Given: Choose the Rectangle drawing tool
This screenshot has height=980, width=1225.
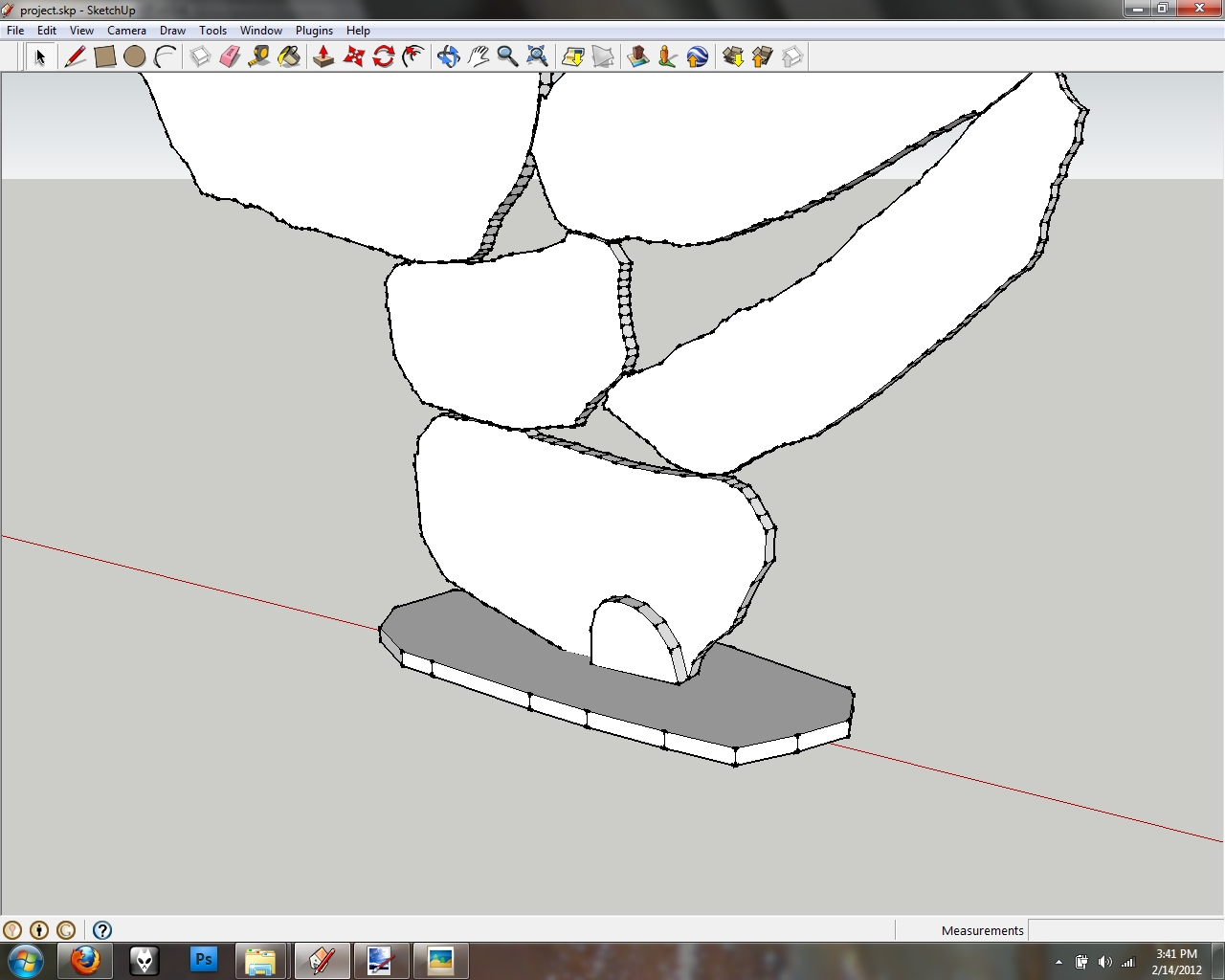Looking at the screenshot, I should tap(105, 57).
